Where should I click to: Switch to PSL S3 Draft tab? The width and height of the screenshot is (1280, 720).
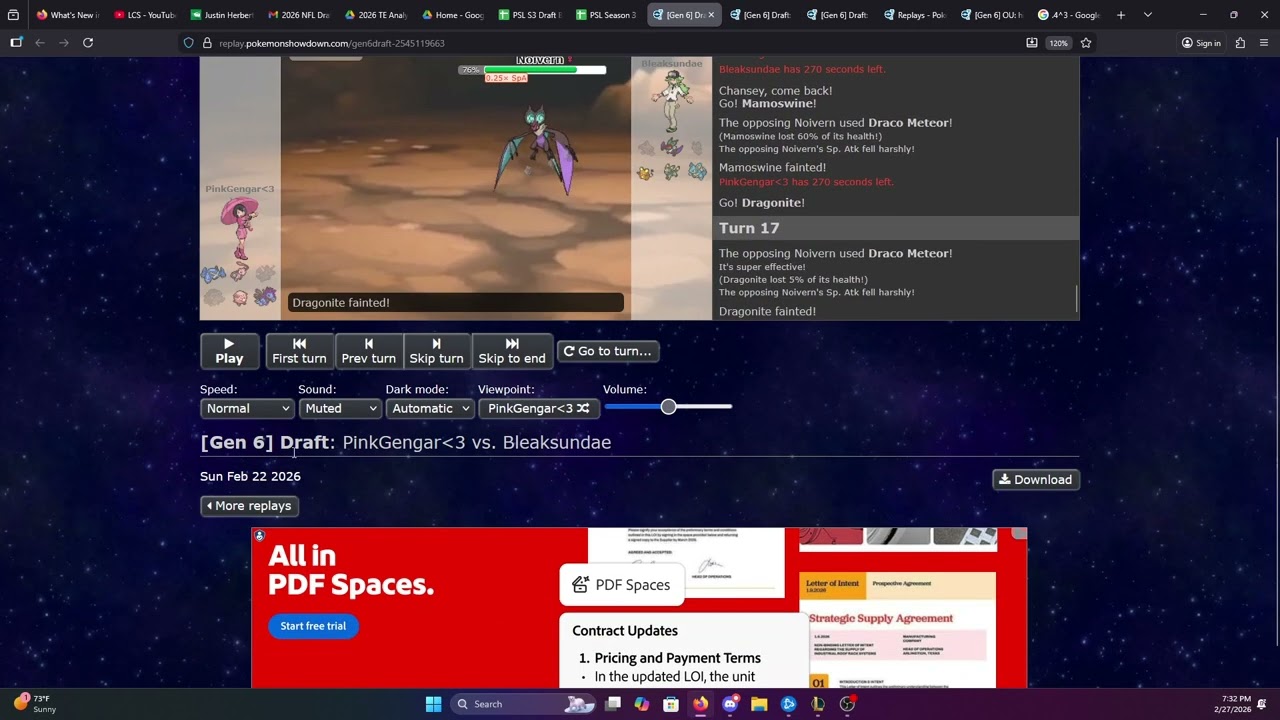click(x=530, y=15)
